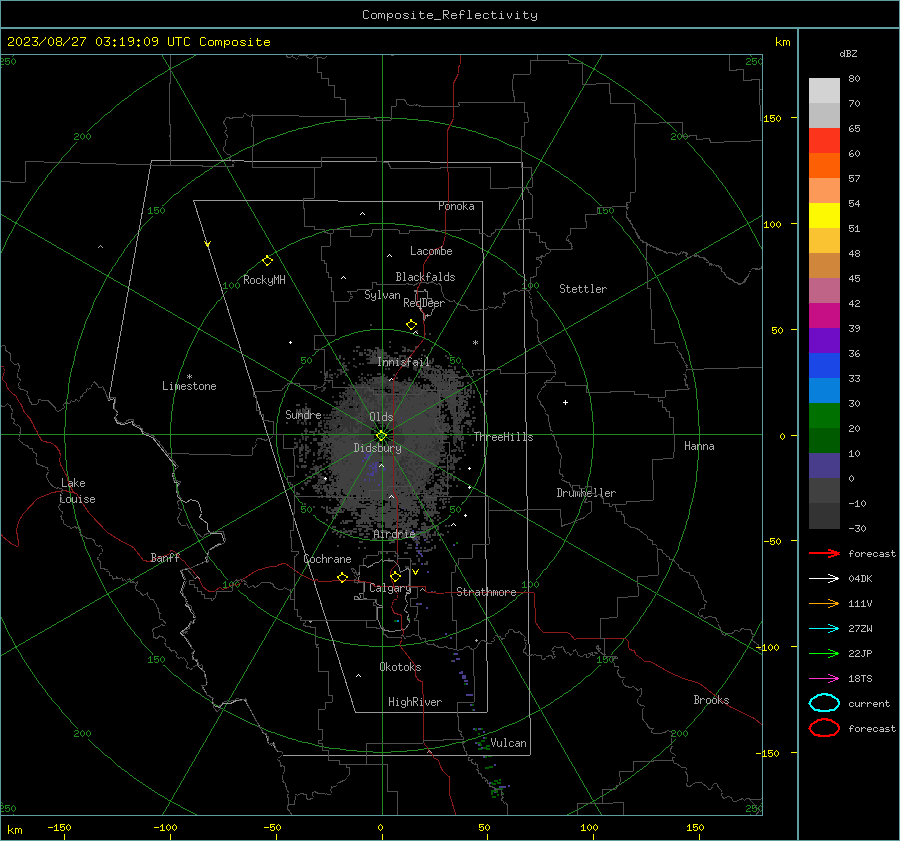Click the dBZ scale header
This screenshot has width=900, height=841.
point(848,53)
